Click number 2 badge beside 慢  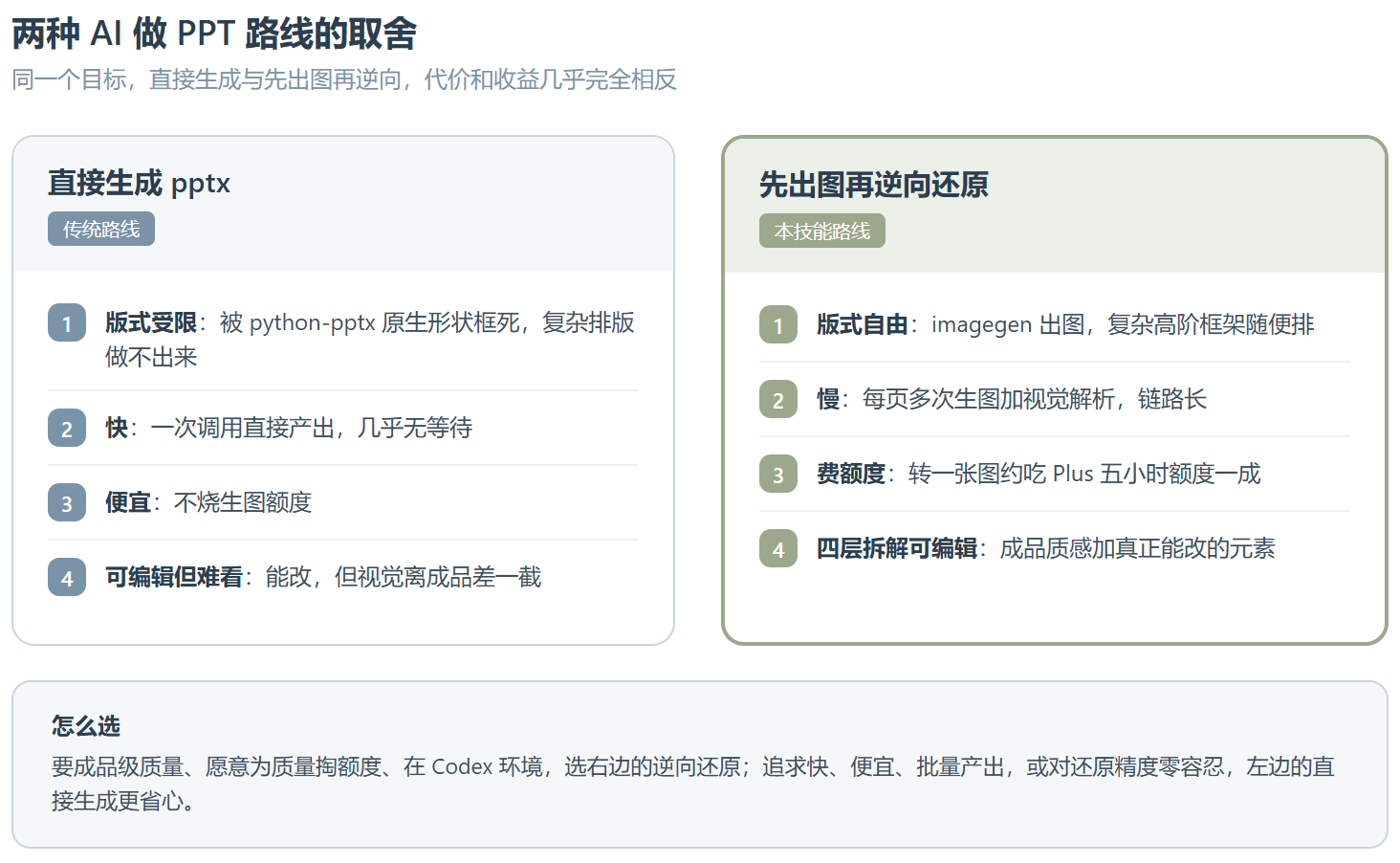coord(778,400)
